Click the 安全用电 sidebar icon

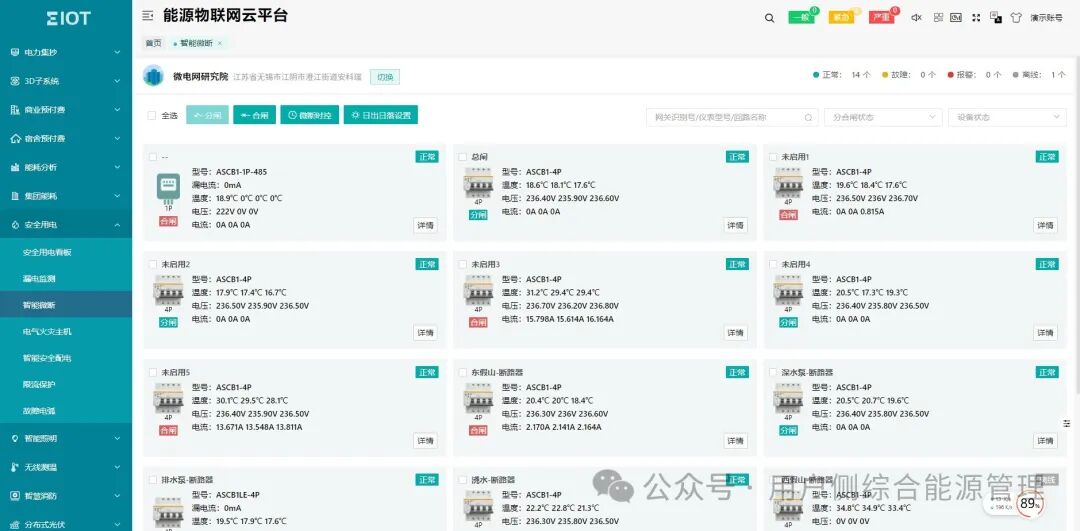click(x=15, y=225)
